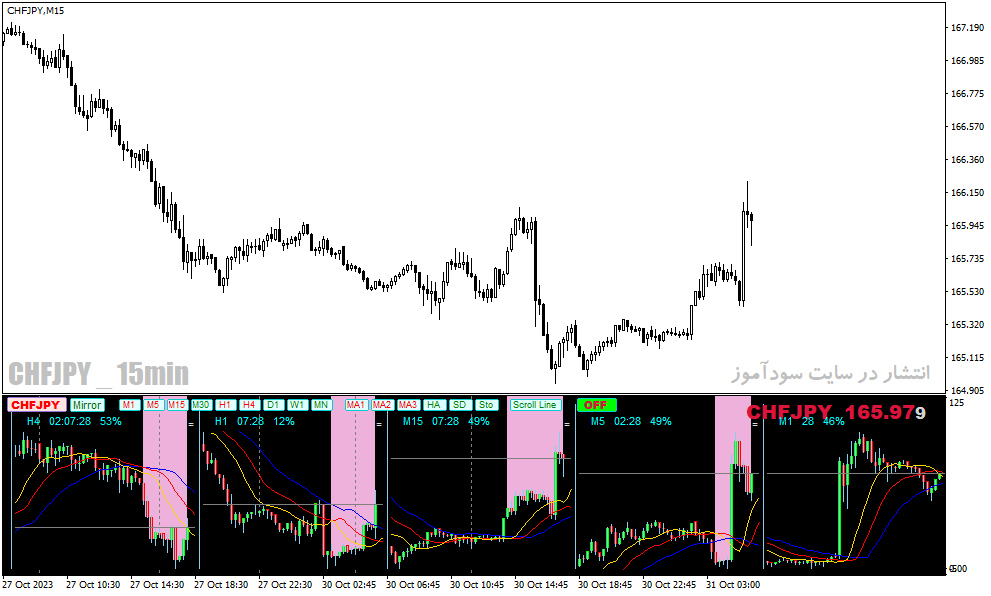This screenshot has height=596, width=991.
Task: Click the 27 Oct 18:30 time label
Action: tap(221, 585)
